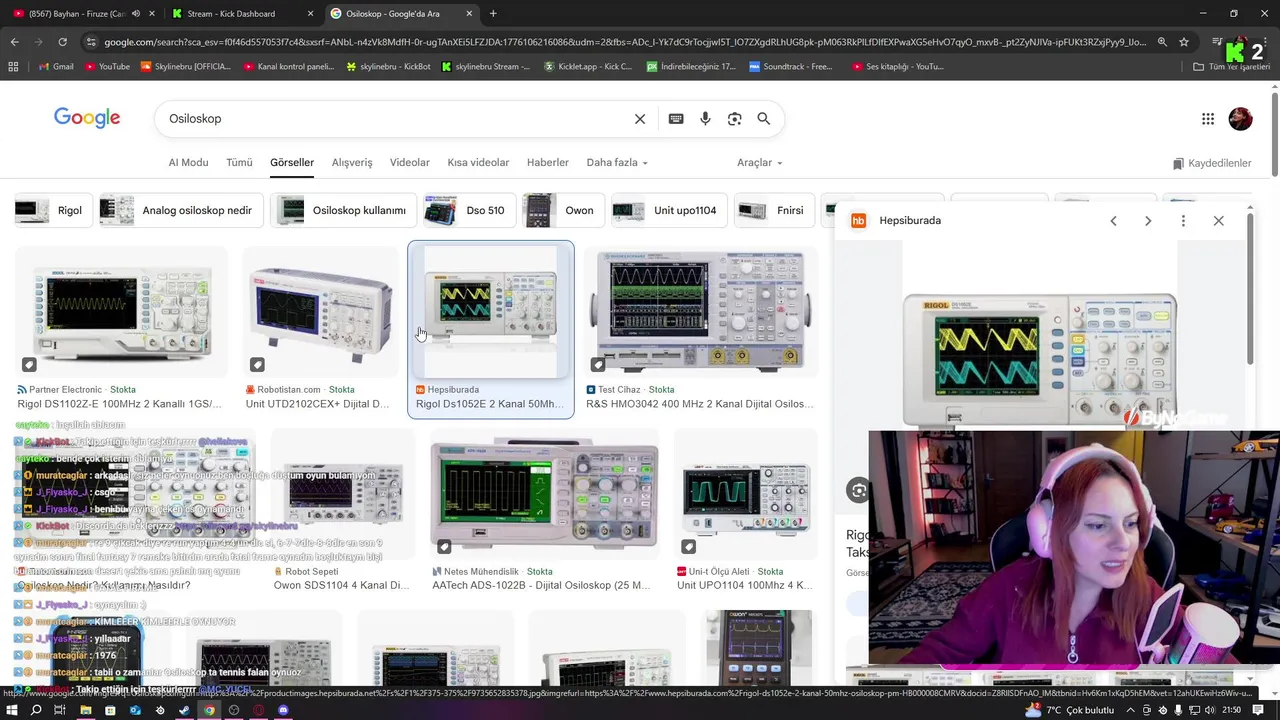
Task: Start voice search with the microphone icon
Action: pyautogui.click(x=705, y=119)
